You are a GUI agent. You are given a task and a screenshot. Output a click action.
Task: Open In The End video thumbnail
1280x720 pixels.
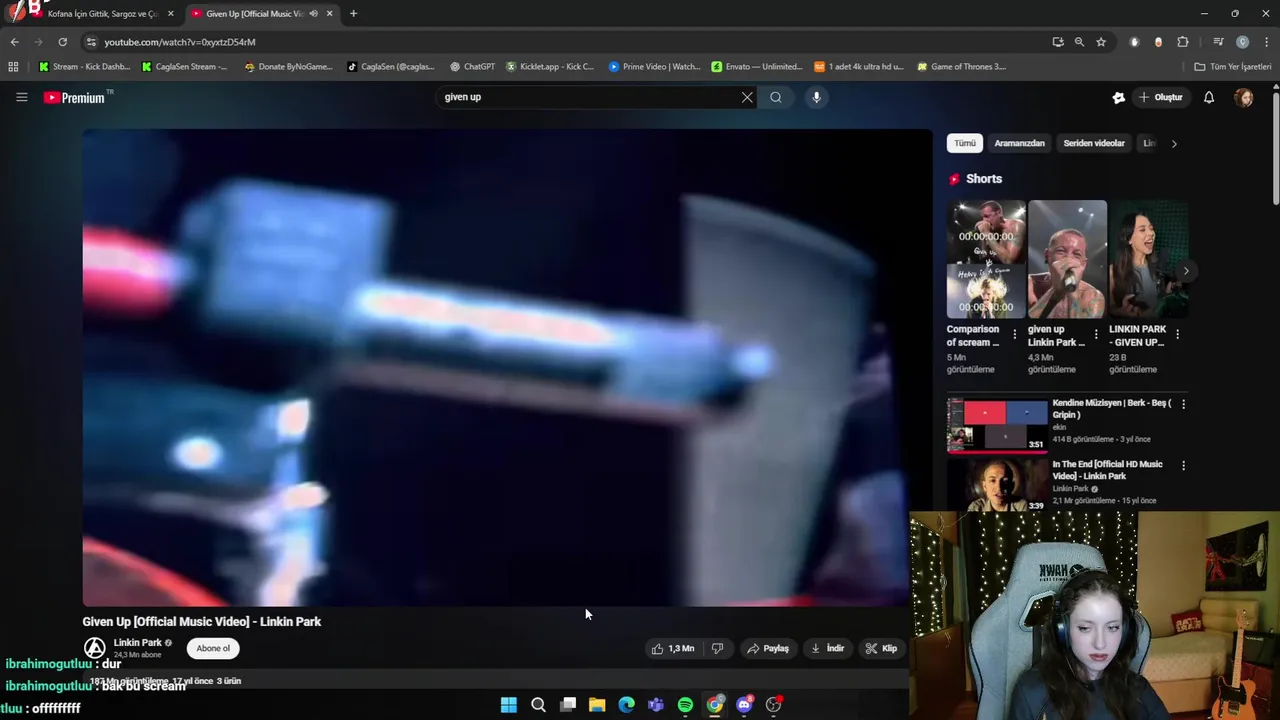pos(997,485)
